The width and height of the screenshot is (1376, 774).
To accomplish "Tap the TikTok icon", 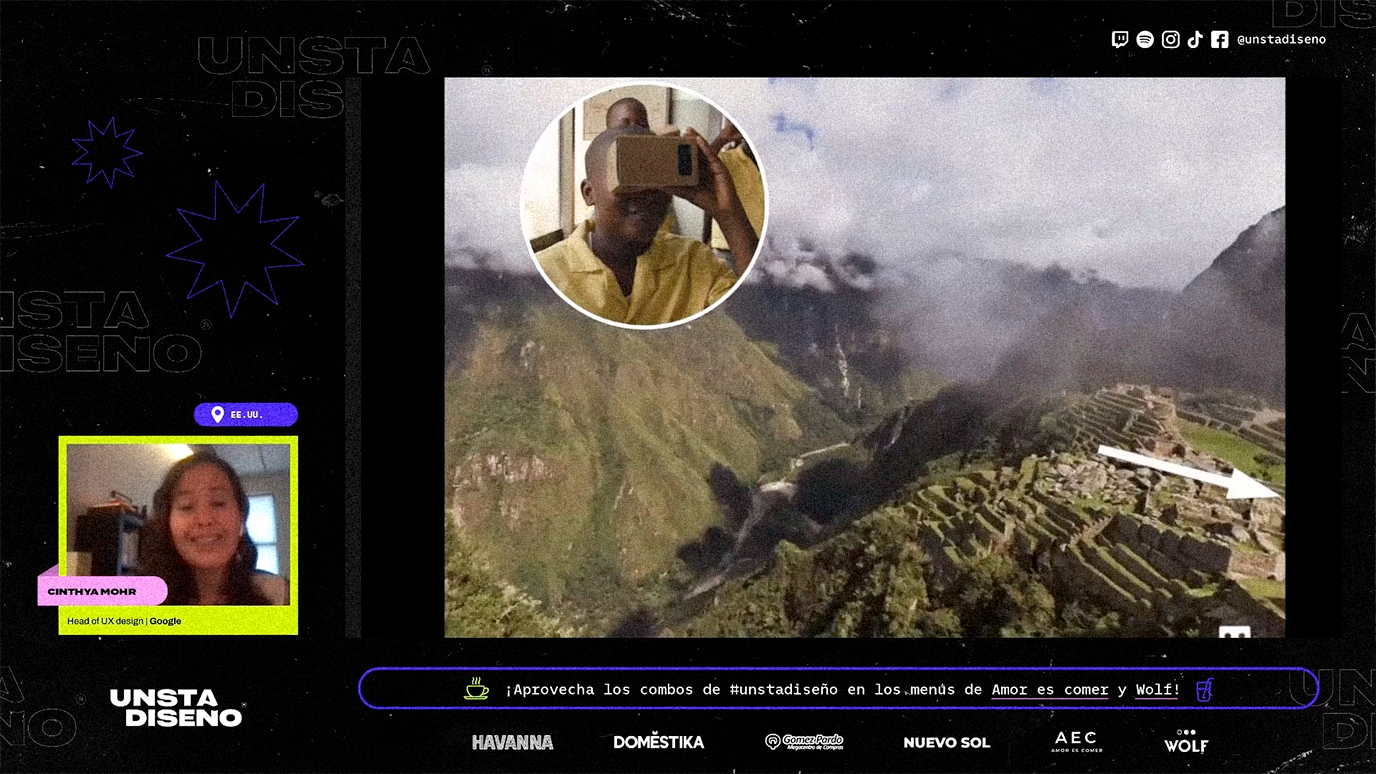I will click(x=1195, y=40).
